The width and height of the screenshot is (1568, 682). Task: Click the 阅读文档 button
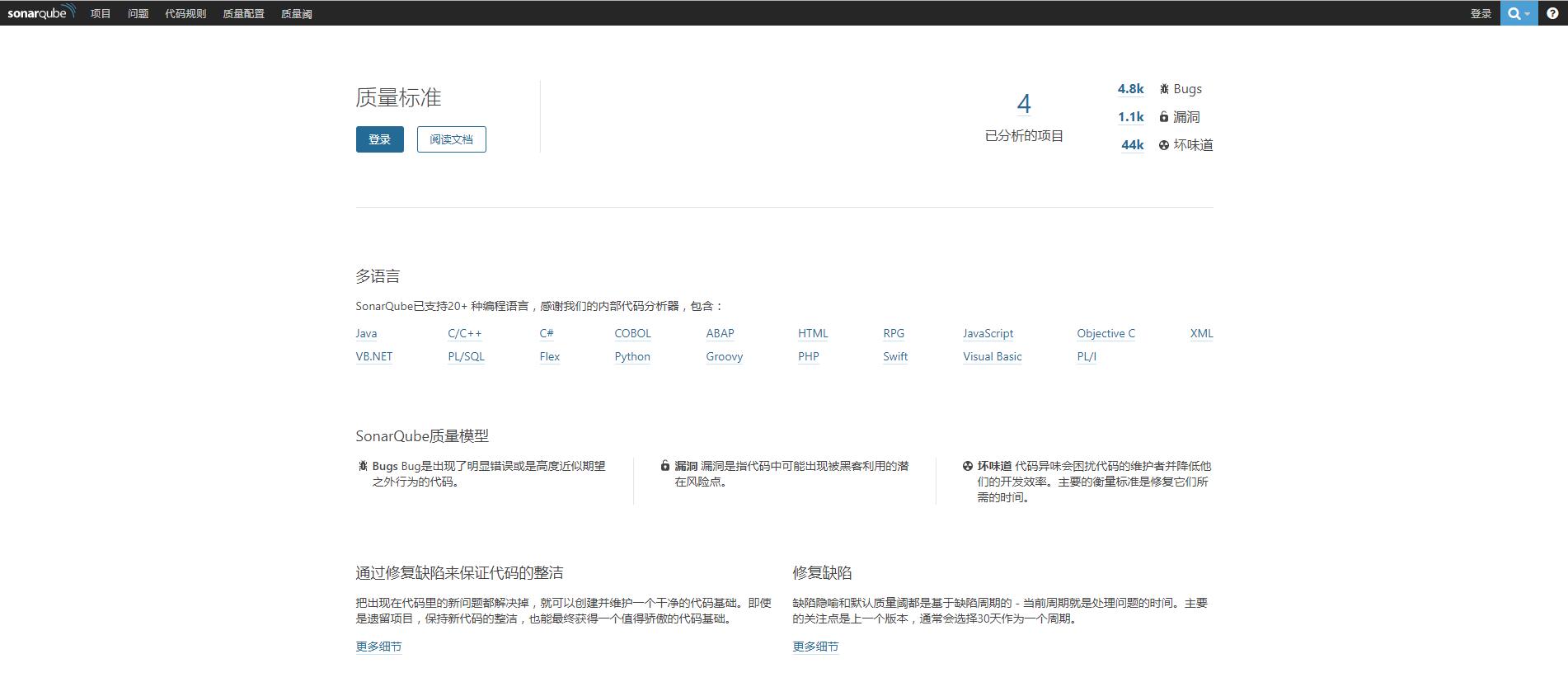[451, 139]
